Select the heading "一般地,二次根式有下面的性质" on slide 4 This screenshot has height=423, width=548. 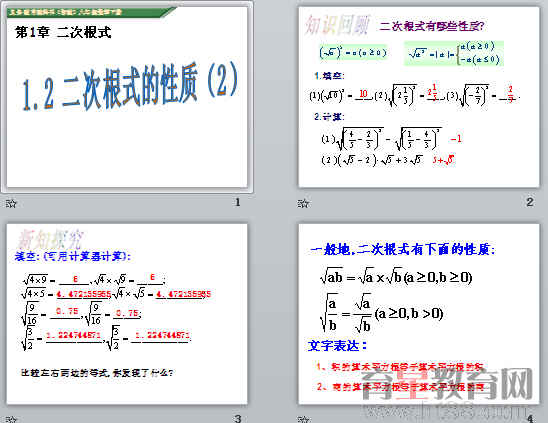coord(402,250)
